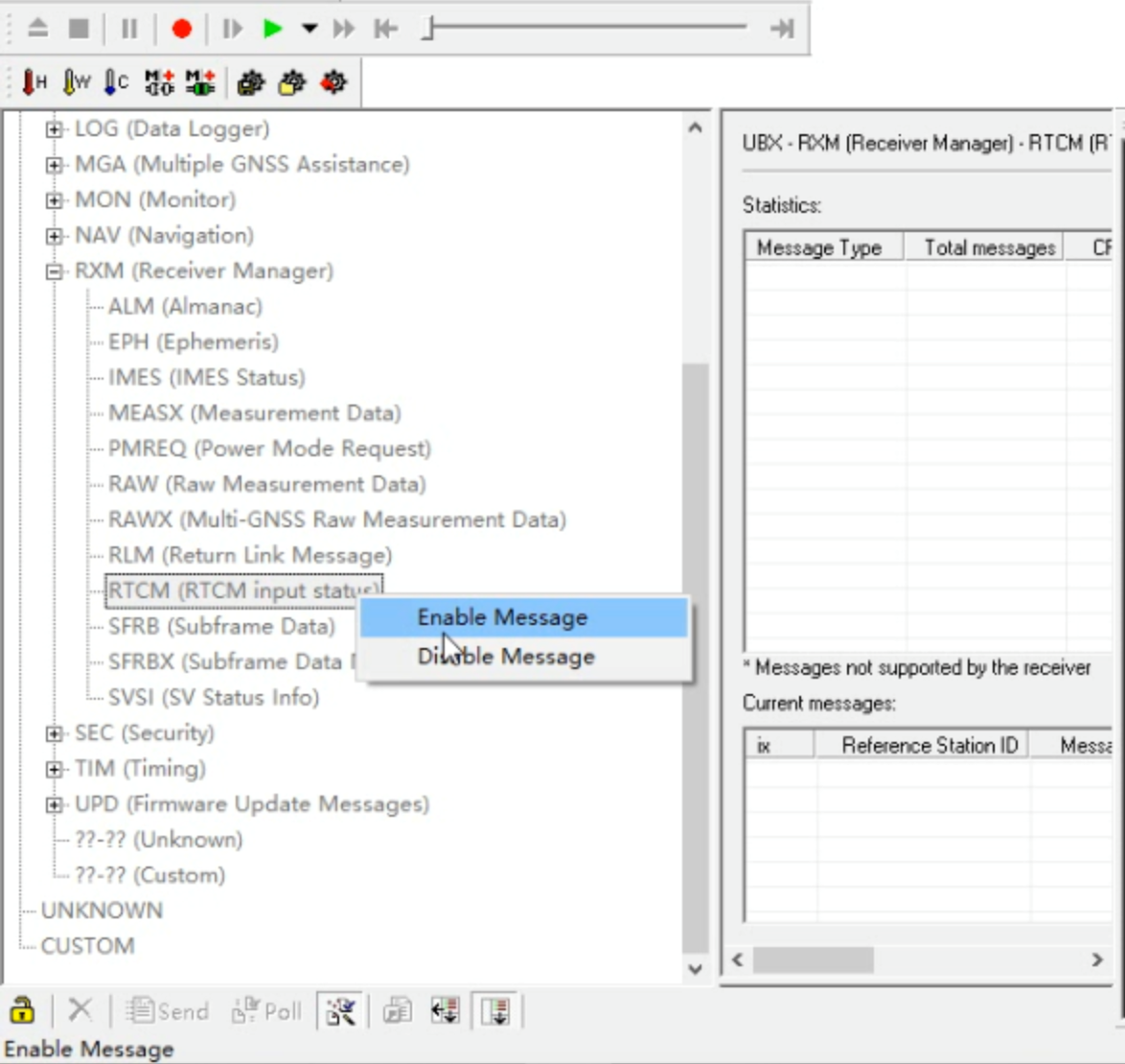Click the playback position slider handle

[x=428, y=29]
